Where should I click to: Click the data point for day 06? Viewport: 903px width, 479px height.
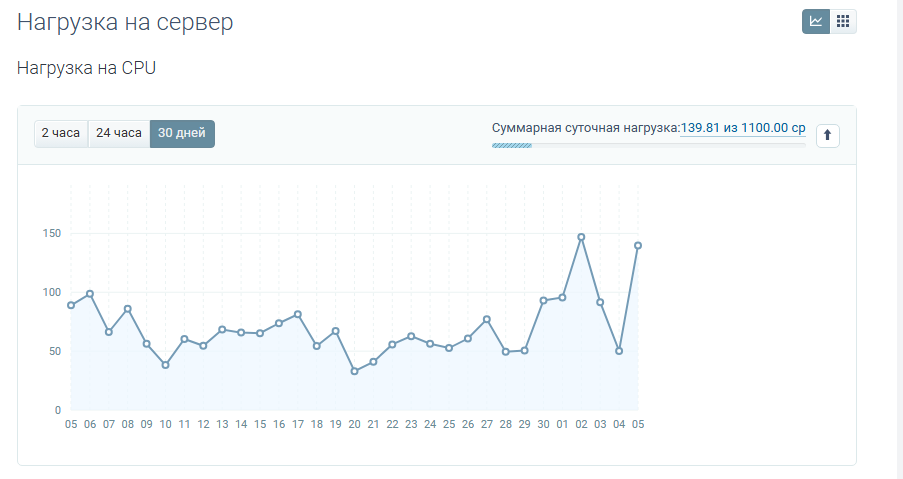(x=90, y=294)
